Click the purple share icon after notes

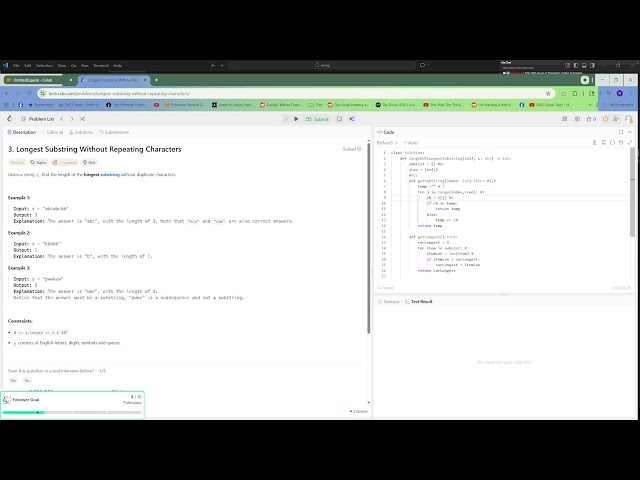pyautogui.click(x=351, y=119)
